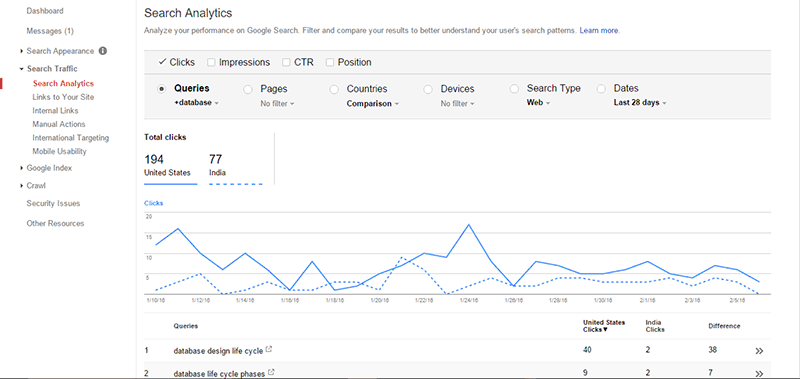Open the Countries Comparison dropdown
The height and width of the screenshot is (379, 800).
(372, 104)
